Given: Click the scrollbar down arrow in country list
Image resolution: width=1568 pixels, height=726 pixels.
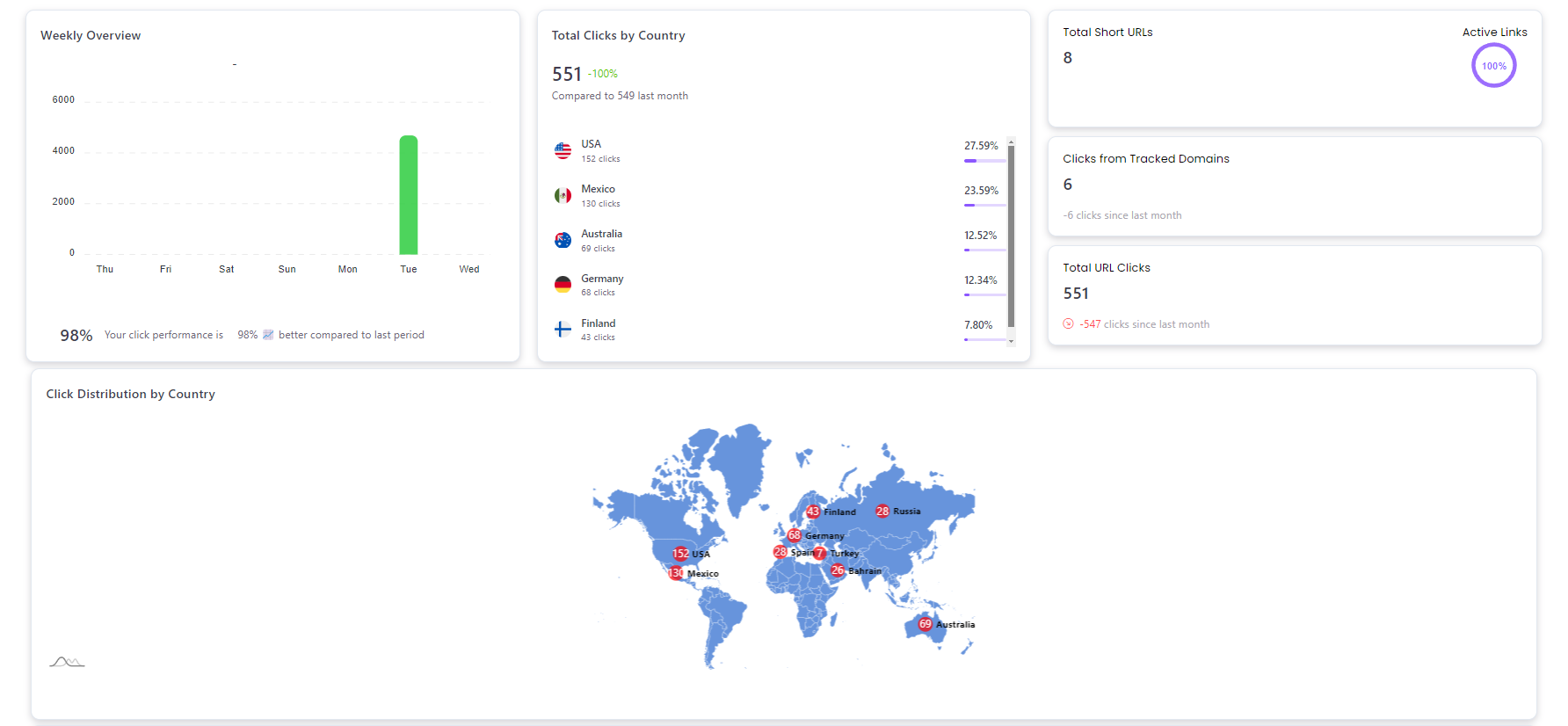Looking at the screenshot, I should 1011,341.
